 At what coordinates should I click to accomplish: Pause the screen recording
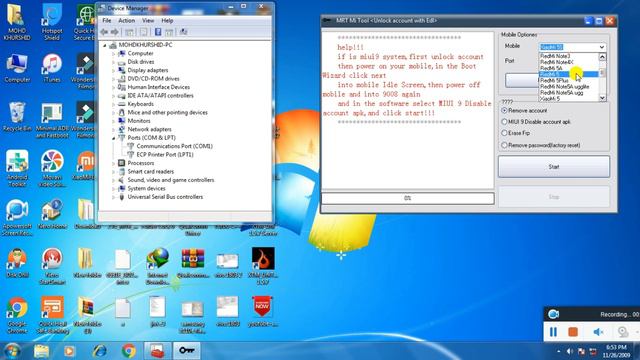coord(553,332)
